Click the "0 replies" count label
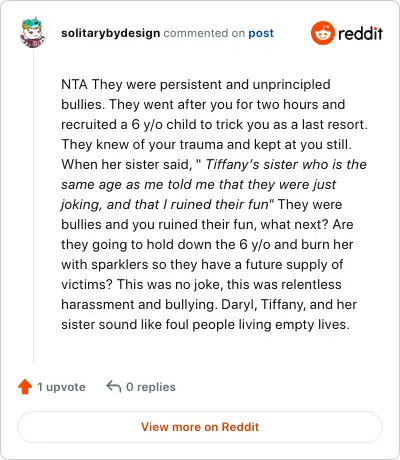 [151, 387]
